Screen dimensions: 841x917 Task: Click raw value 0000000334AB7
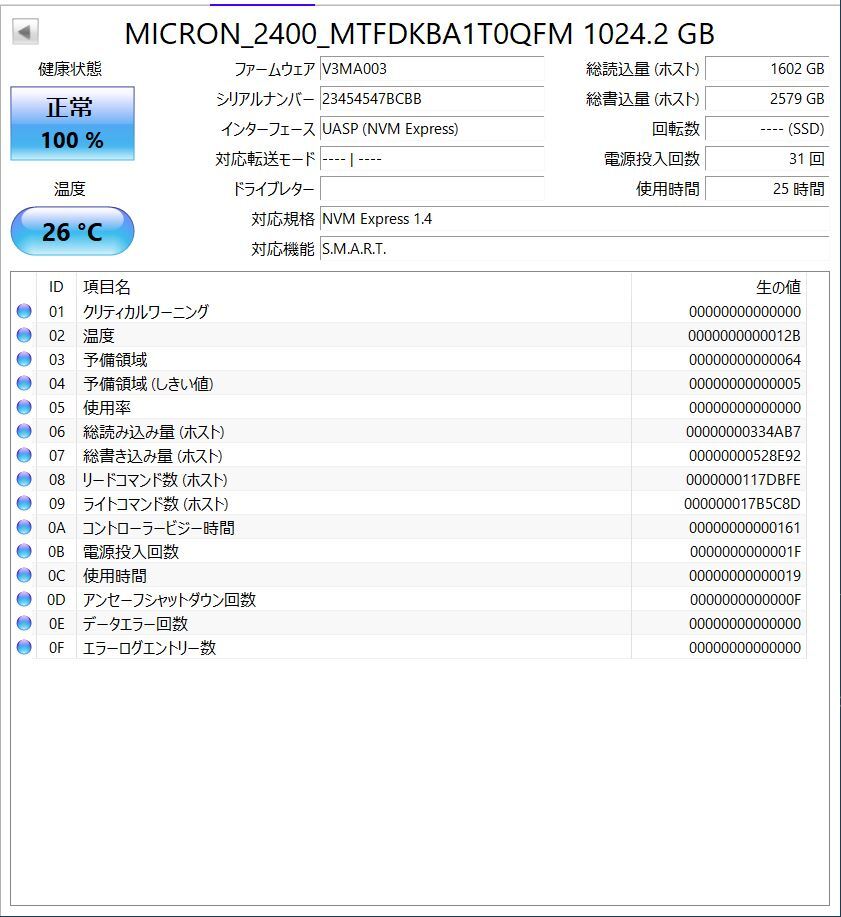pyautogui.click(x=743, y=432)
